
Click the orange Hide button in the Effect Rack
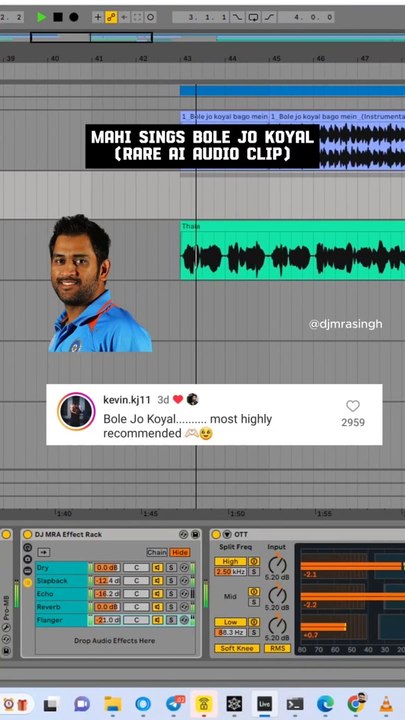[x=180, y=552]
